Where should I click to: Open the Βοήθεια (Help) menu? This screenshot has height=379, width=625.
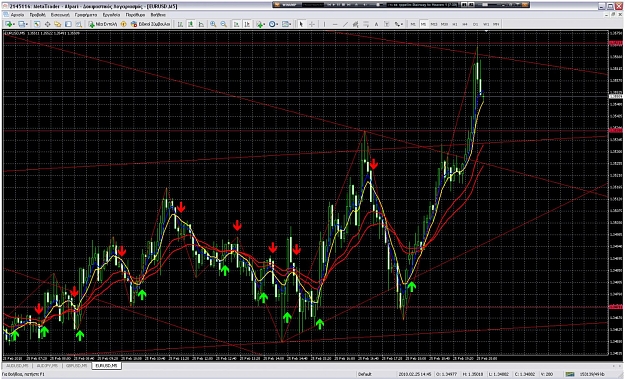tap(158, 15)
